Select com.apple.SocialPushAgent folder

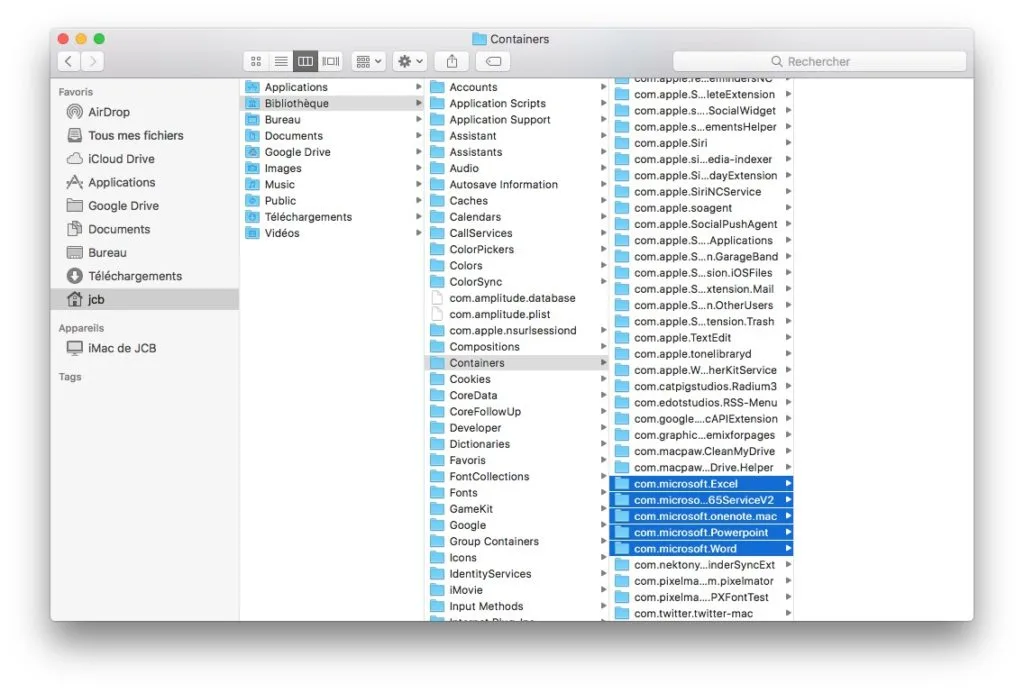[x=702, y=225]
